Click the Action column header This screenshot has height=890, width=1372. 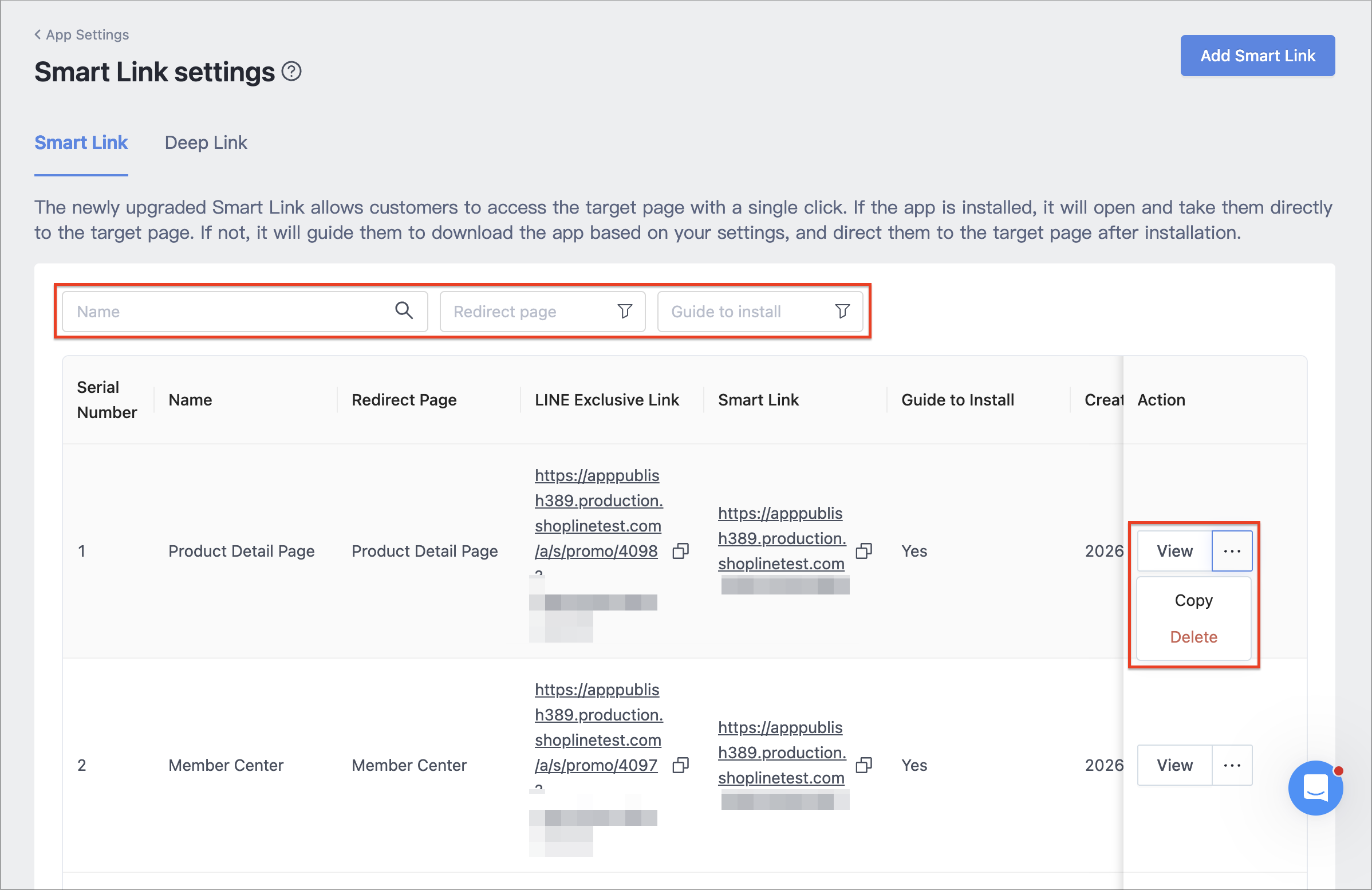(1161, 399)
